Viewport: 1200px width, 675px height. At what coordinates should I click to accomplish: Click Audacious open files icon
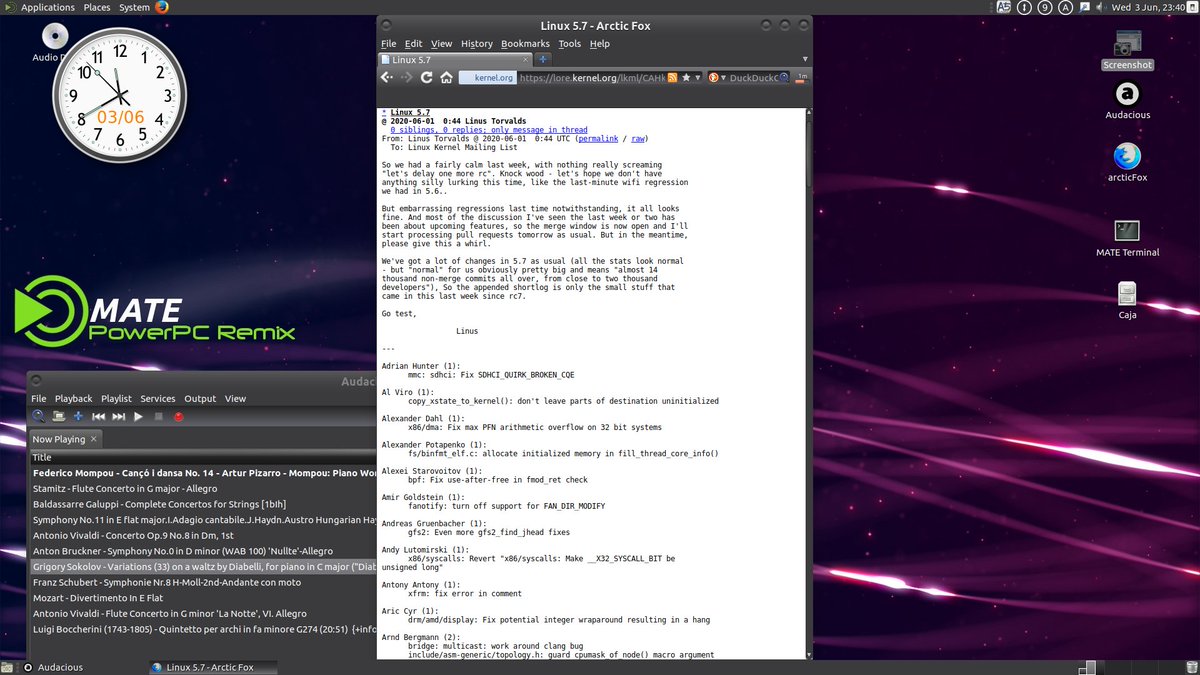(x=59, y=416)
